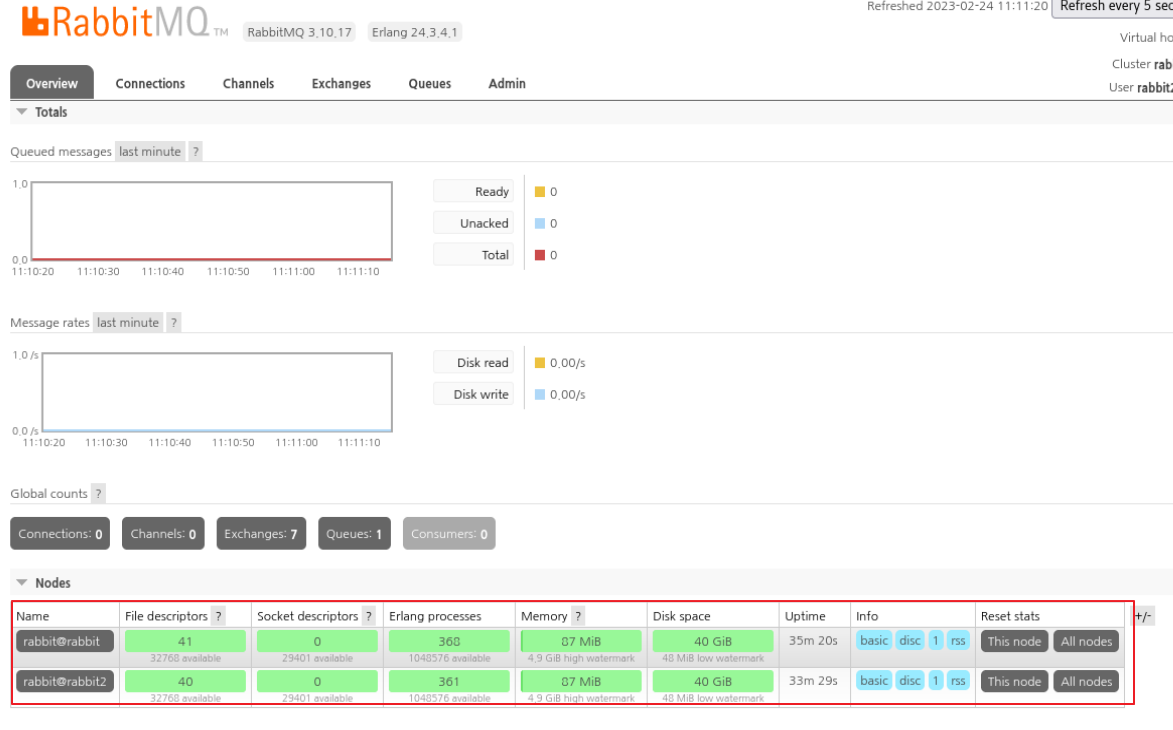This screenshot has height=730, width=1173.
Task: Open the Channels: 0 global count
Action: [x=163, y=534]
